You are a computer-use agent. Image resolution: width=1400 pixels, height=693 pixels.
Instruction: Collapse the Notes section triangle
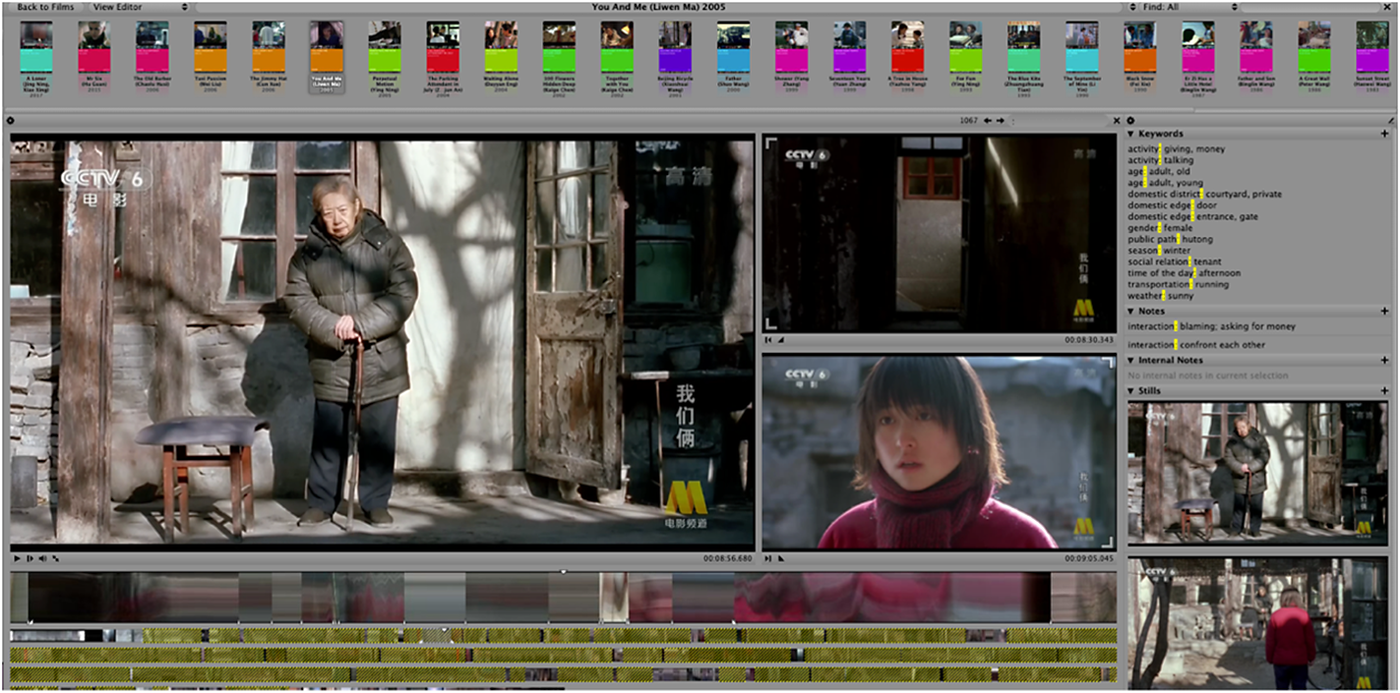coord(1132,311)
